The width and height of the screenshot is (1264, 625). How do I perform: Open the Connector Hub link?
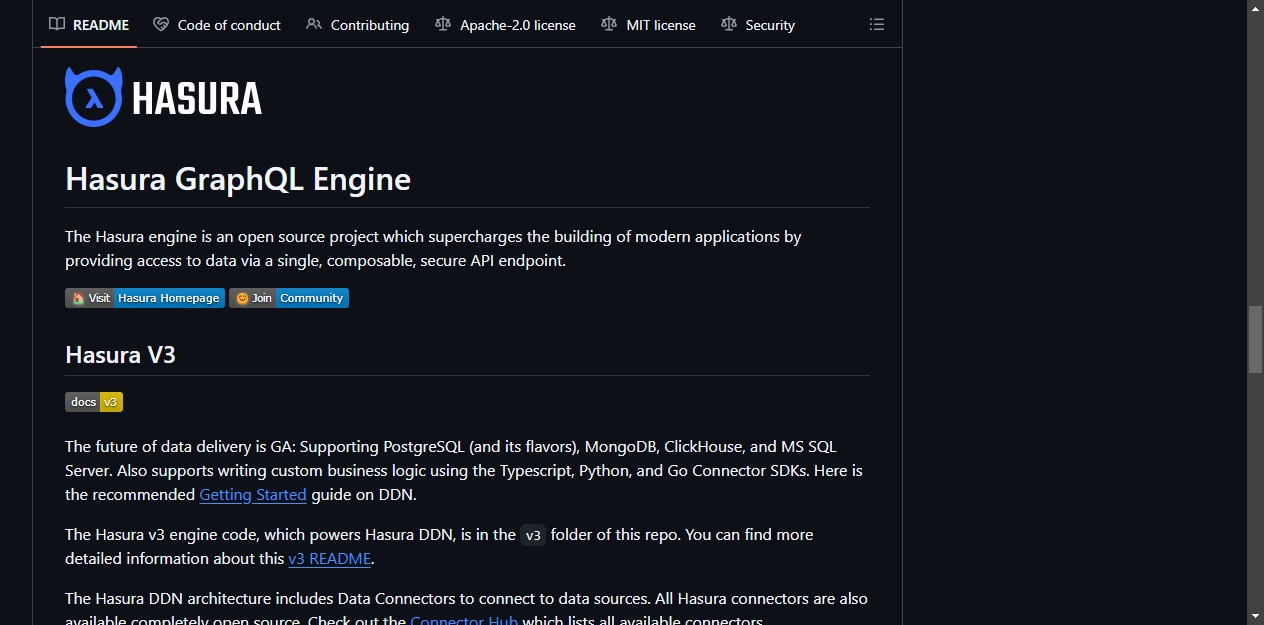click(464, 621)
